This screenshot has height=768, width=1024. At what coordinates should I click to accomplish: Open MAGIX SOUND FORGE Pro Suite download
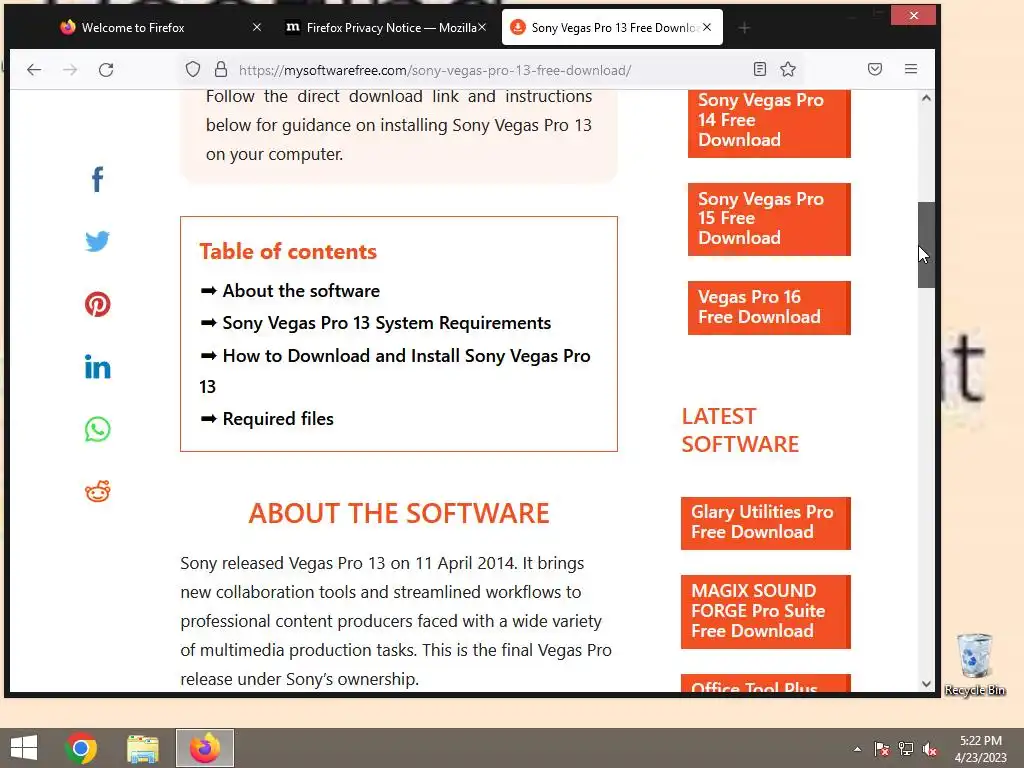[765, 612]
